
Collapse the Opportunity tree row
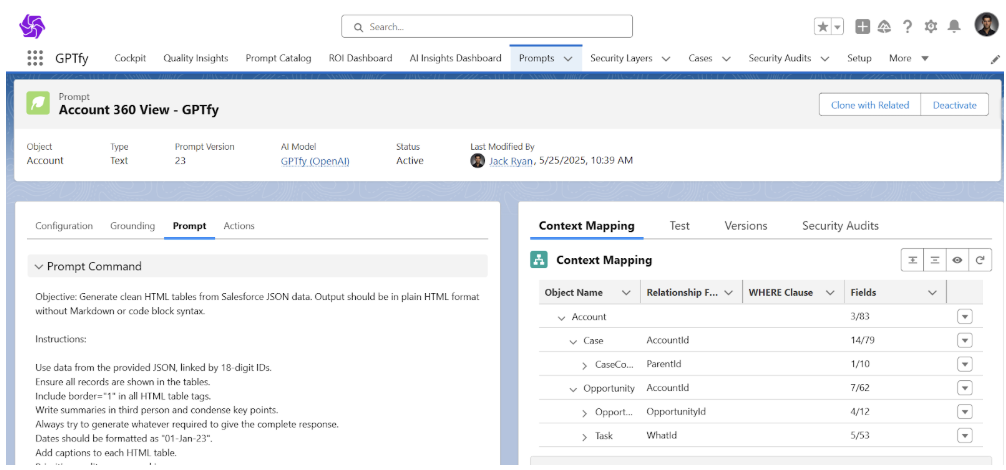click(574, 389)
